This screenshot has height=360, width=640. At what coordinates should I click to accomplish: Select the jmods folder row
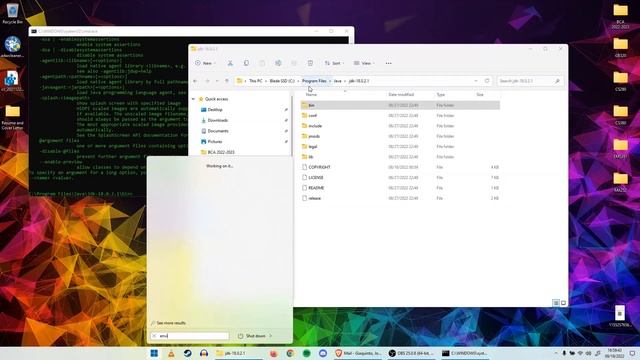400,136
